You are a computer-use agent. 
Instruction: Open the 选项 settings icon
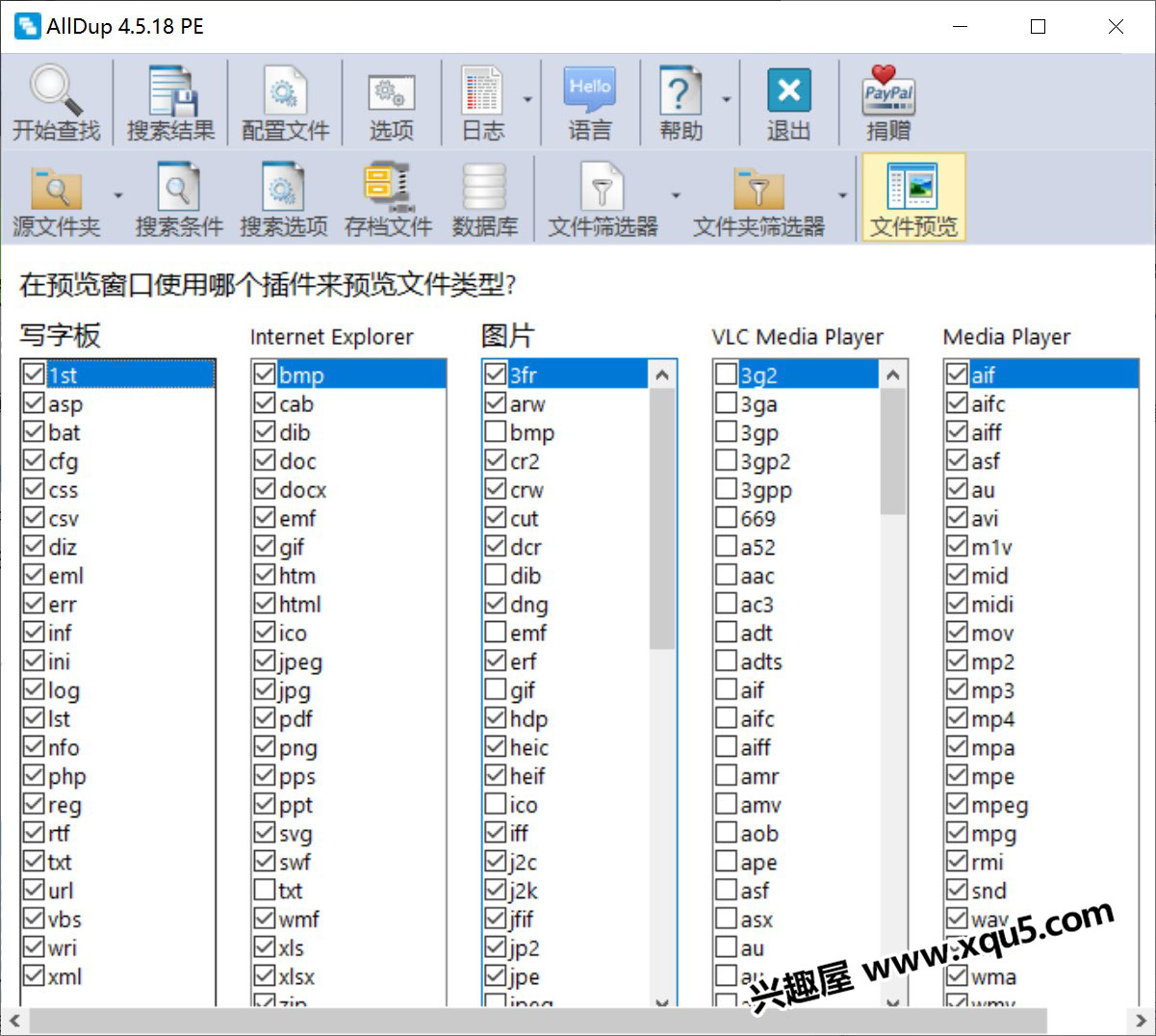pyautogui.click(x=391, y=92)
